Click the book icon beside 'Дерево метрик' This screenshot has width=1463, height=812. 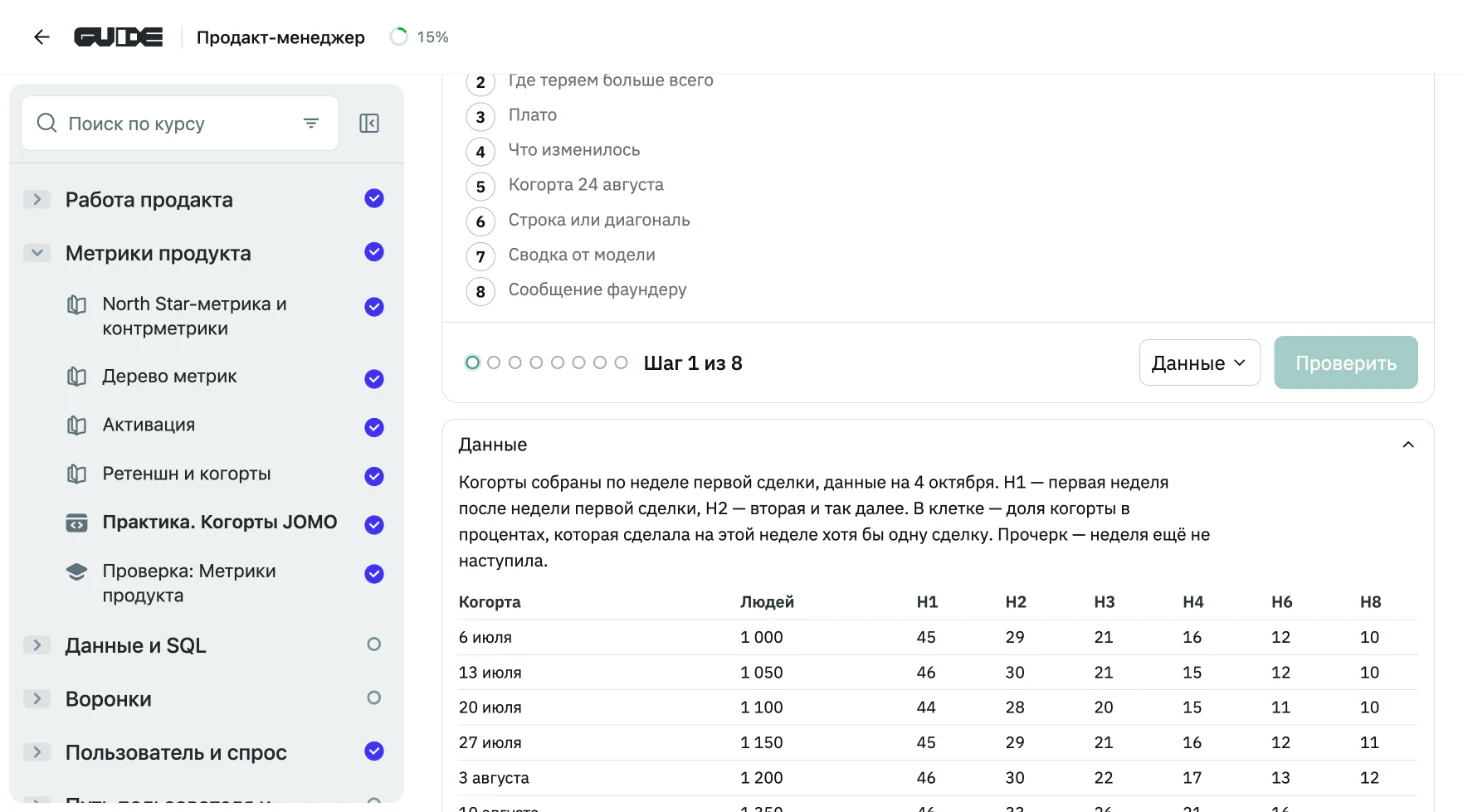click(x=77, y=377)
